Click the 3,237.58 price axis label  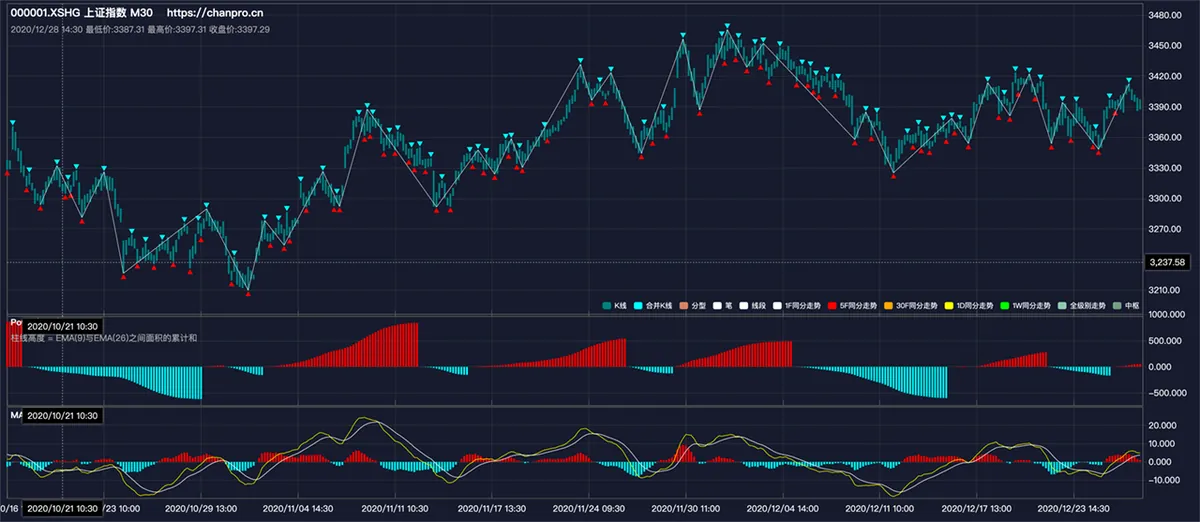1168,262
